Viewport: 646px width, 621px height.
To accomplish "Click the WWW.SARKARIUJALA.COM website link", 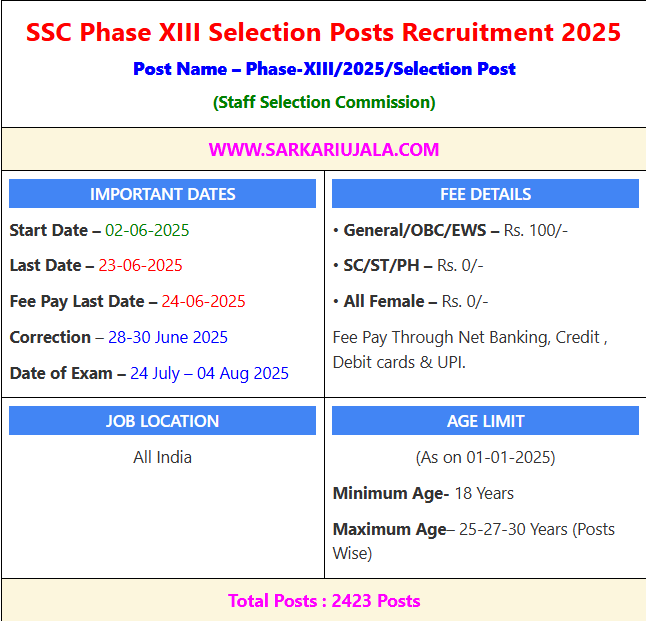I will pos(323,150).
